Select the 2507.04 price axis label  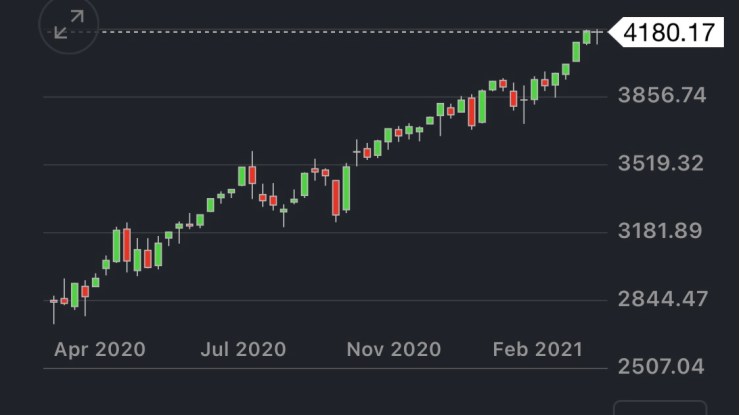pos(663,367)
